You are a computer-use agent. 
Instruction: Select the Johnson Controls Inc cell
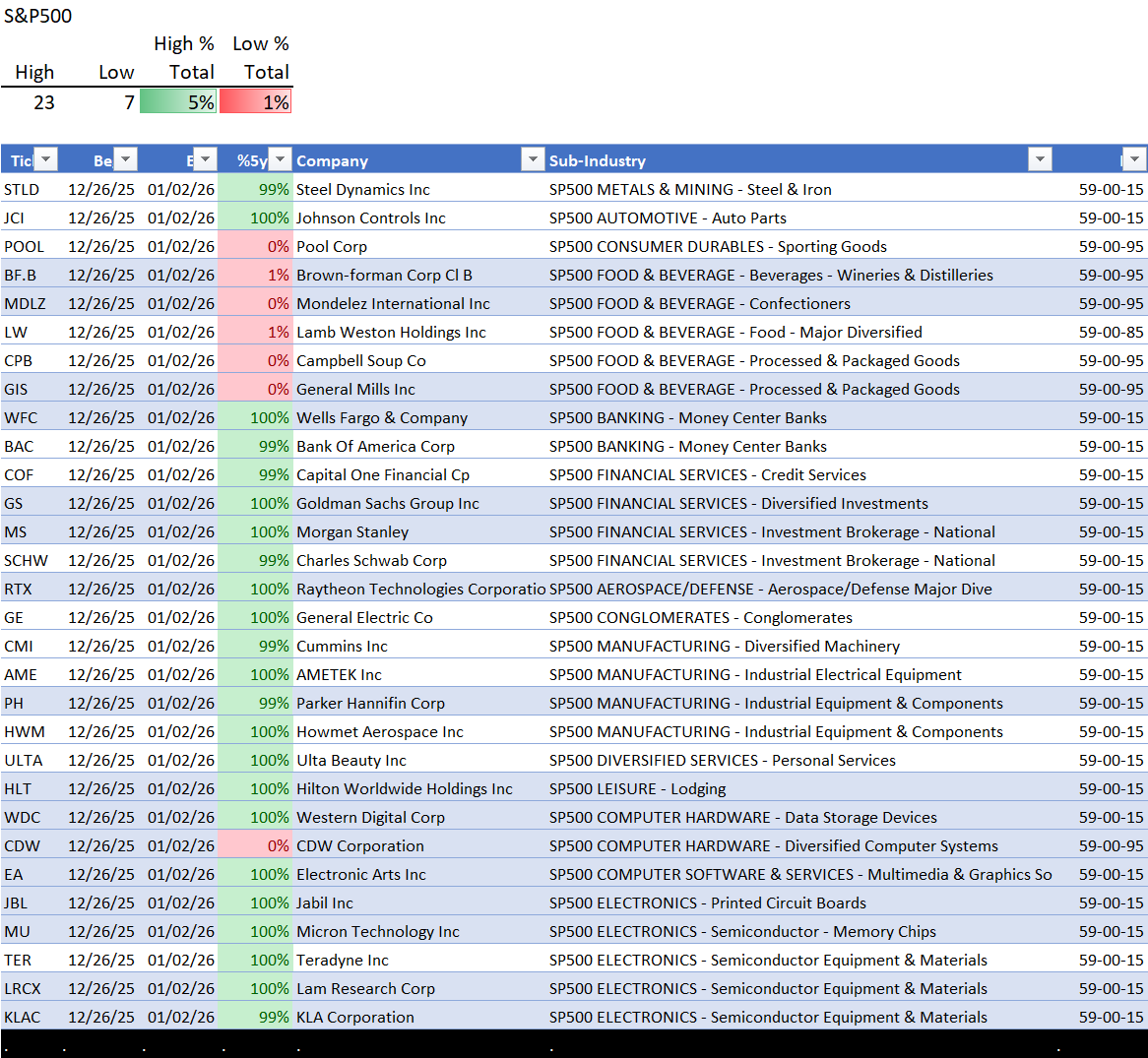(x=419, y=218)
